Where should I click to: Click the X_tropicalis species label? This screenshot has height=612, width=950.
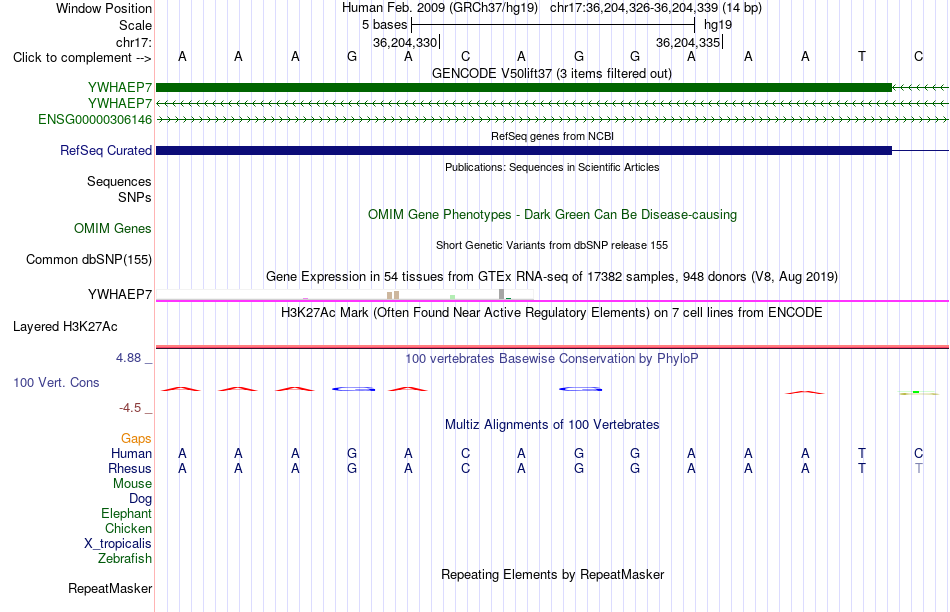click(x=118, y=544)
